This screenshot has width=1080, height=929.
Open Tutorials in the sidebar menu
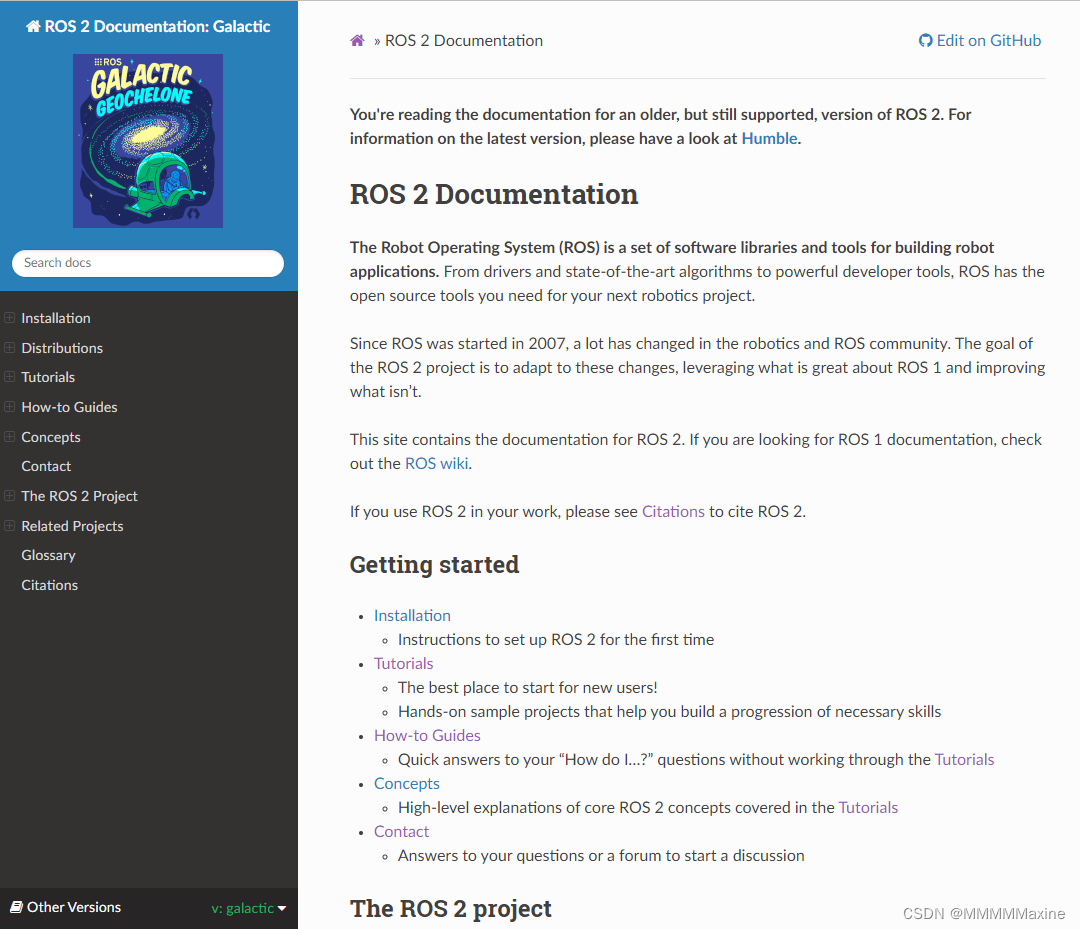click(48, 377)
